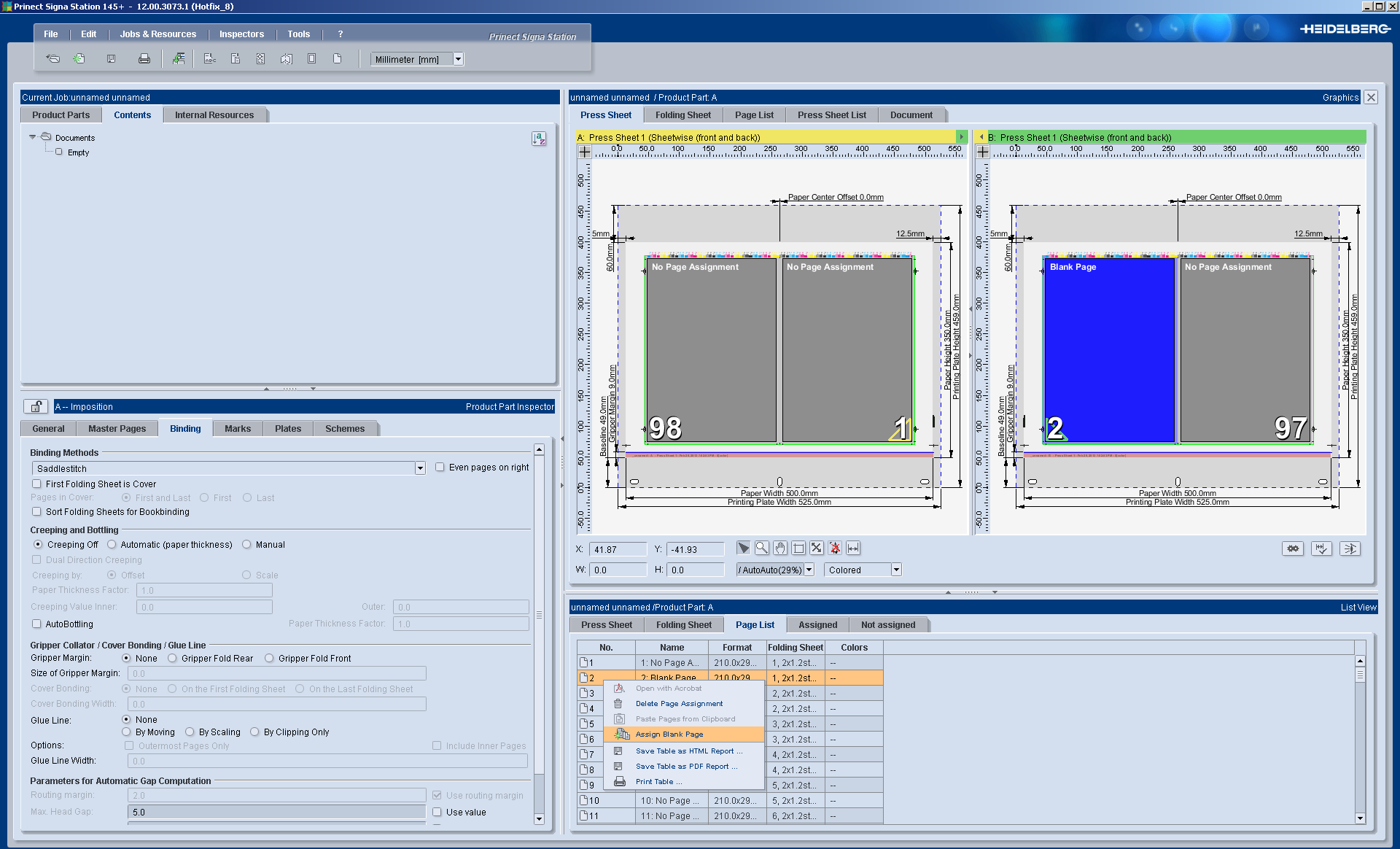The width and height of the screenshot is (1400, 849).
Task: Choose Assign Blank Page from context menu
Action: point(684,734)
